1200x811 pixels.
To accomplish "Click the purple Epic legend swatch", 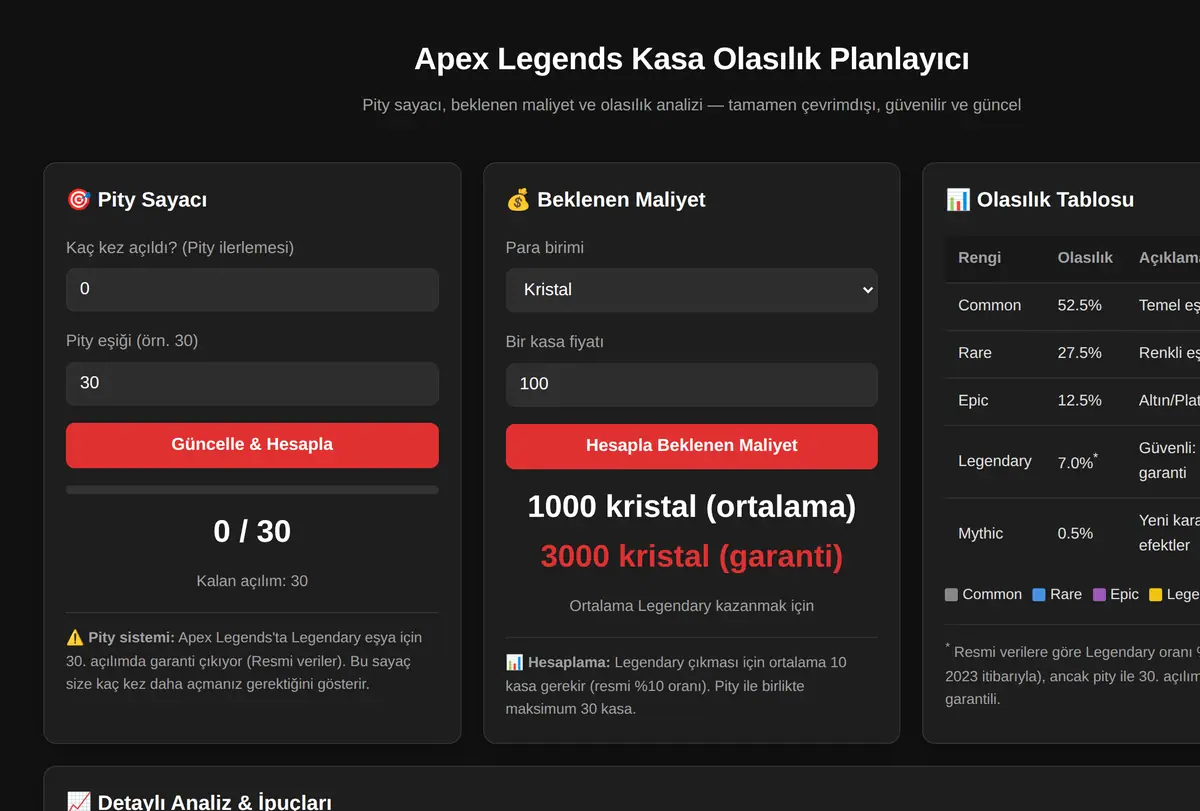I will [1099, 595].
